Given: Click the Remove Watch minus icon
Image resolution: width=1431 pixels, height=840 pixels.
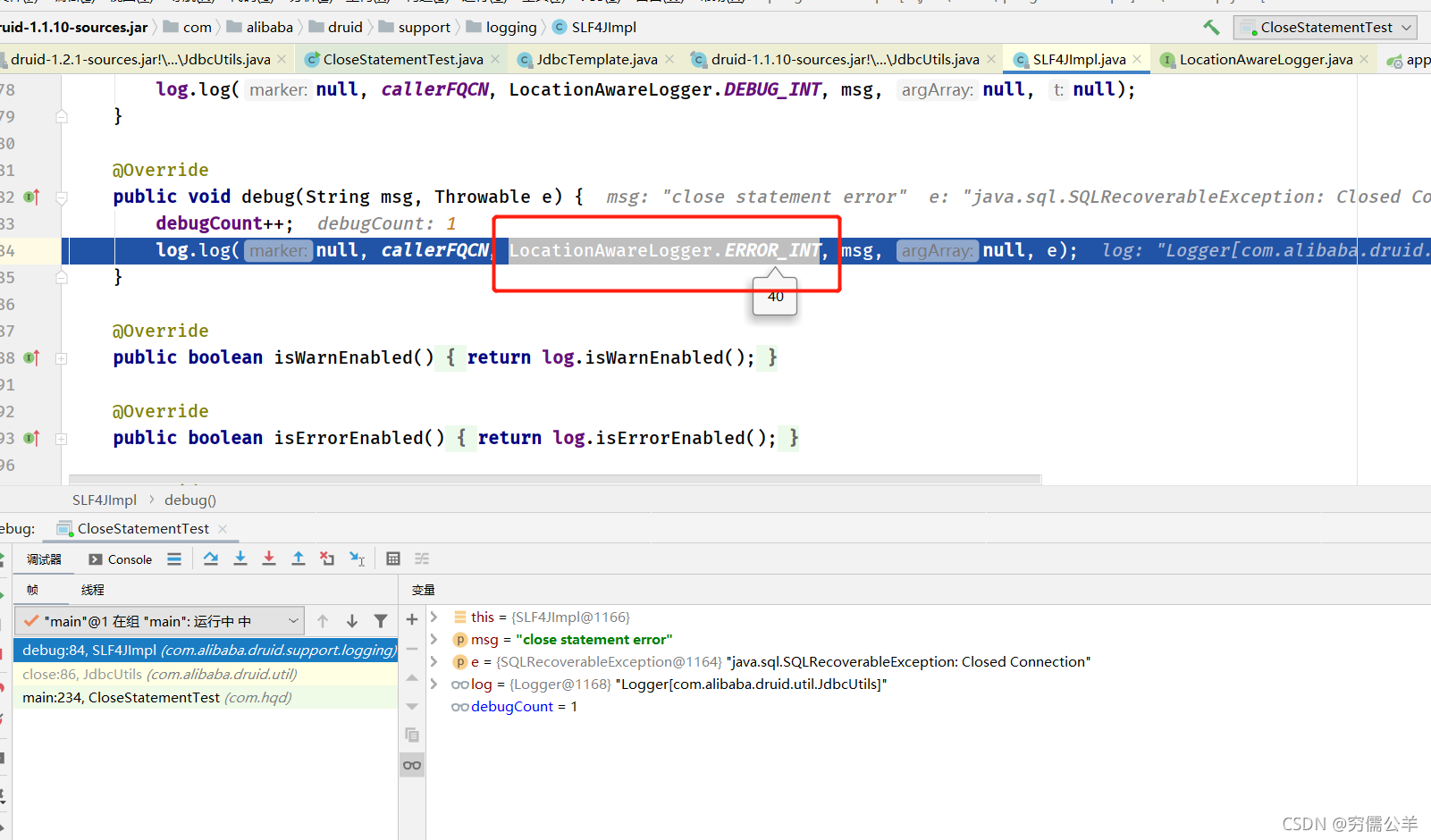Looking at the screenshot, I should [412, 649].
